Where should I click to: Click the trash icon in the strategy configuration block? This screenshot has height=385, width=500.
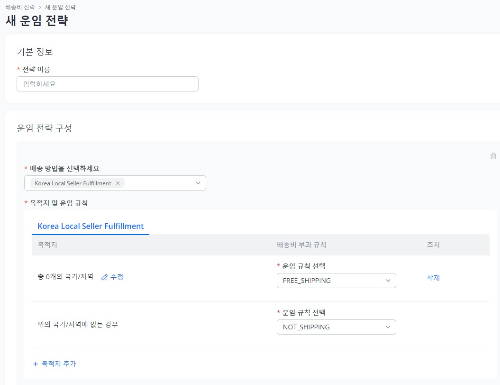pyautogui.click(x=493, y=156)
